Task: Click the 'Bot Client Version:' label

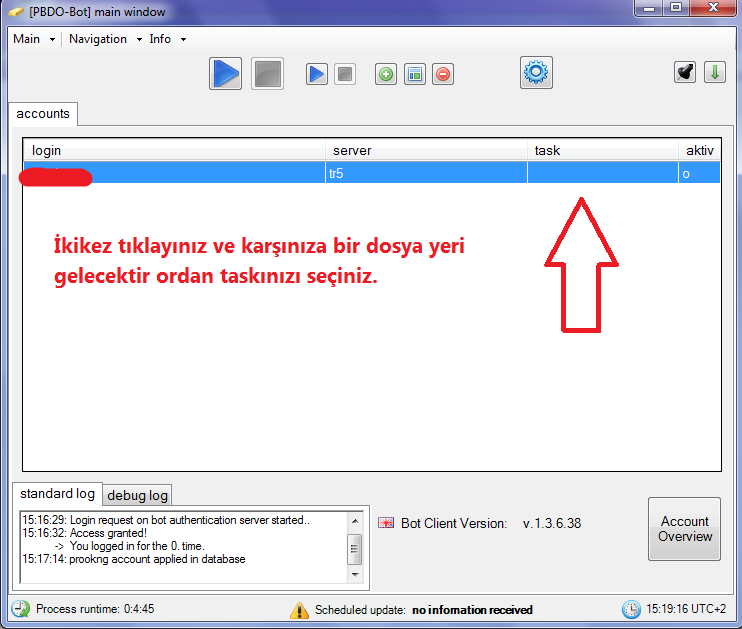Action: pyautogui.click(x=454, y=523)
